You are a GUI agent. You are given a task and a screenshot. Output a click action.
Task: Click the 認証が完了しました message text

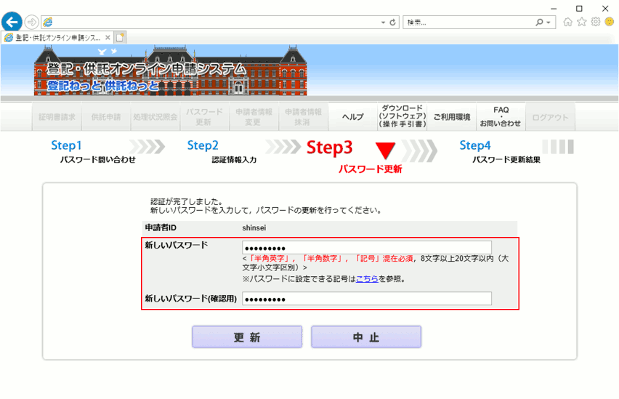click(x=186, y=202)
